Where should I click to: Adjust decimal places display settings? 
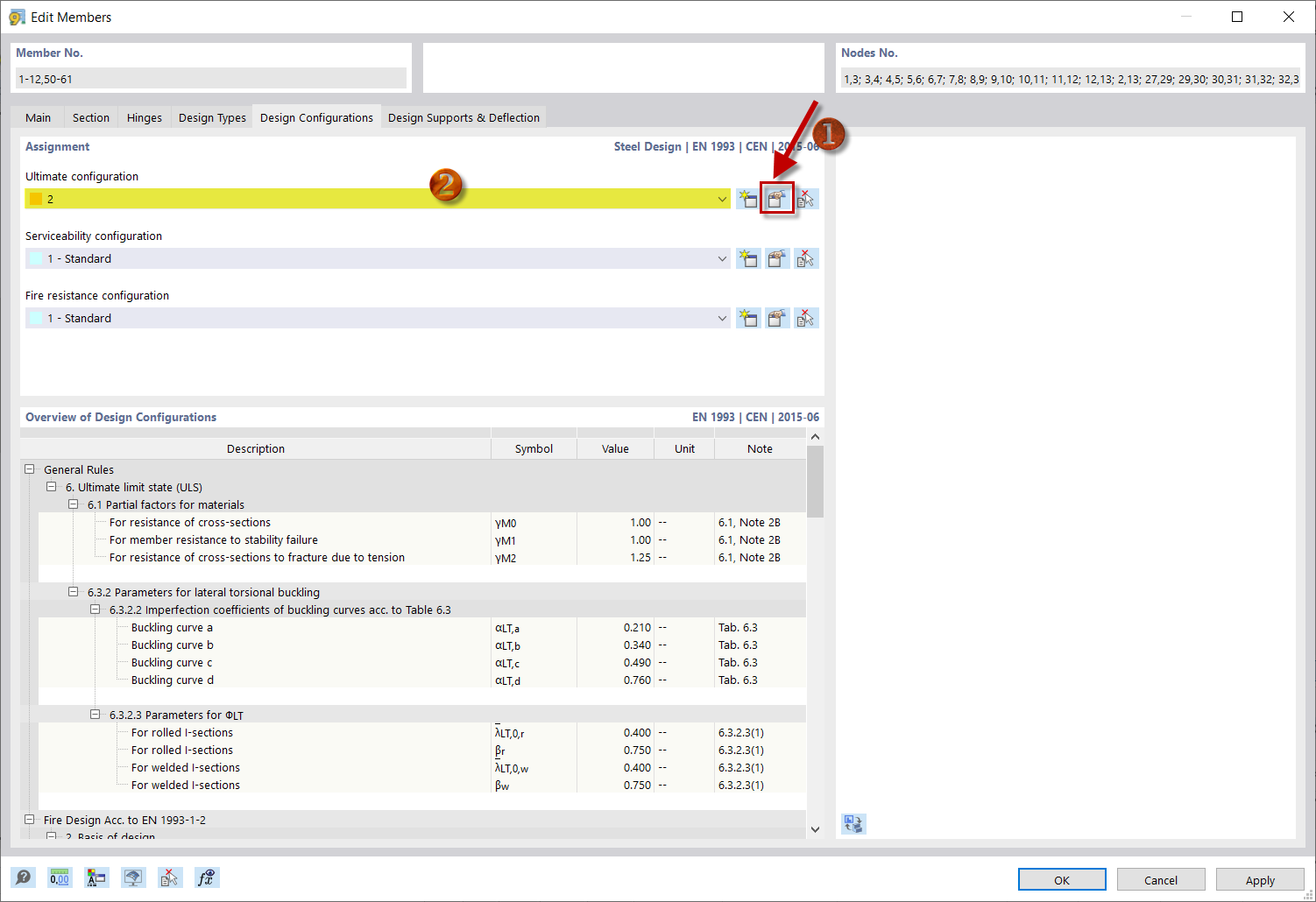(59, 877)
